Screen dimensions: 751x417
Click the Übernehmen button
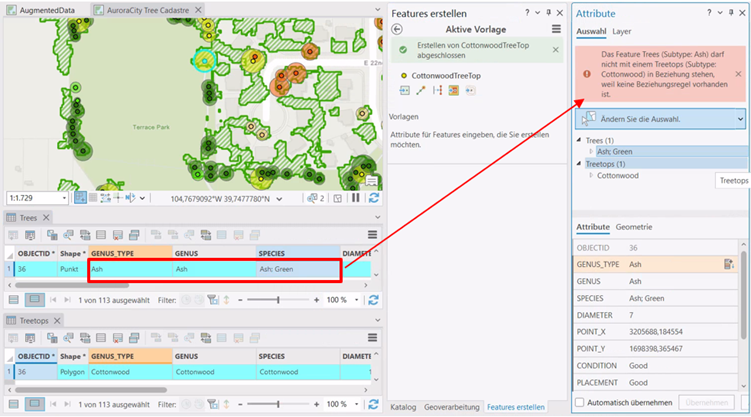click(x=706, y=403)
